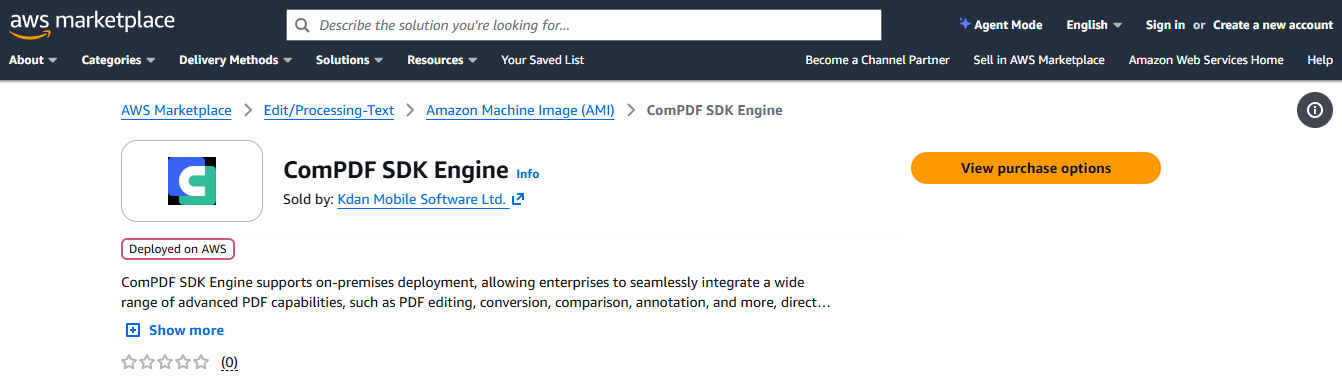This screenshot has width=1342, height=380.
Task: Expand the Resources menu
Action: (x=442, y=60)
